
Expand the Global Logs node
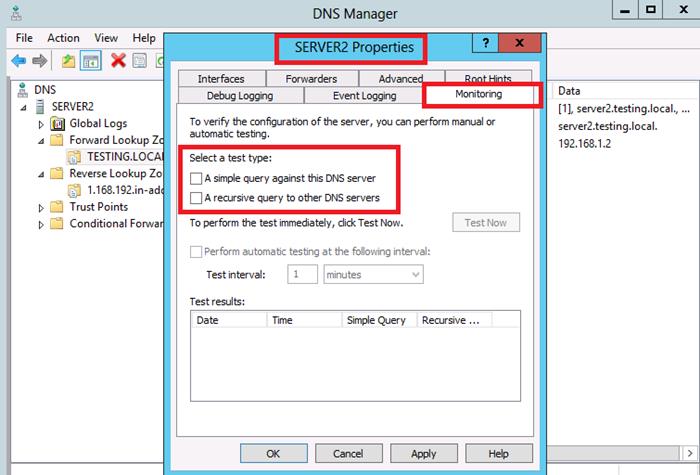[41, 124]
